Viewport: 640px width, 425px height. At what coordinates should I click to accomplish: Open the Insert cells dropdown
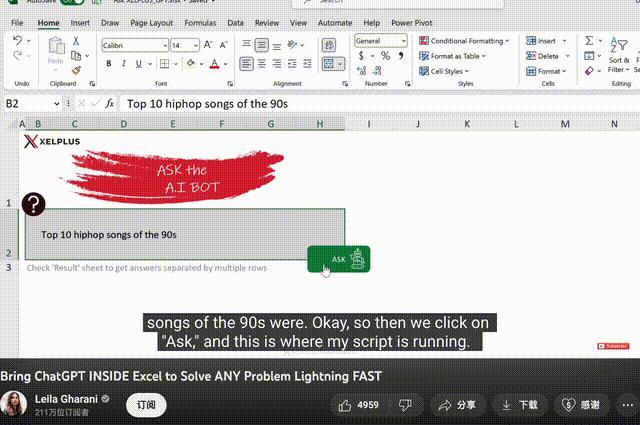pyautogui.click(x=564, y=41)
